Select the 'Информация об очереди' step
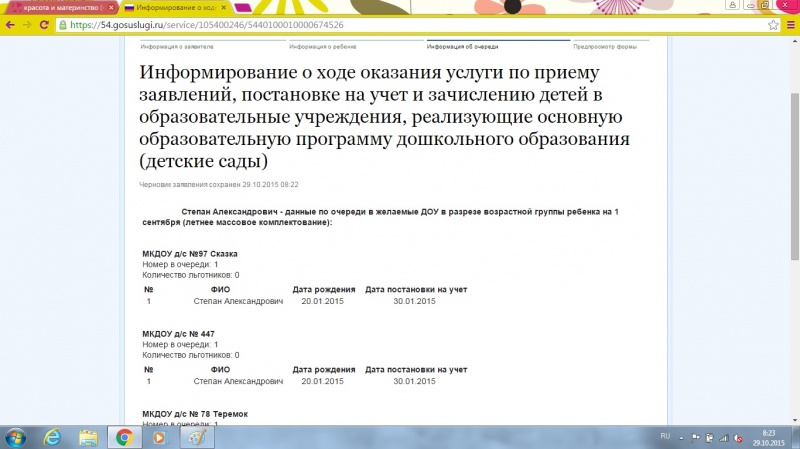The image size is (800, 449). 462,46
